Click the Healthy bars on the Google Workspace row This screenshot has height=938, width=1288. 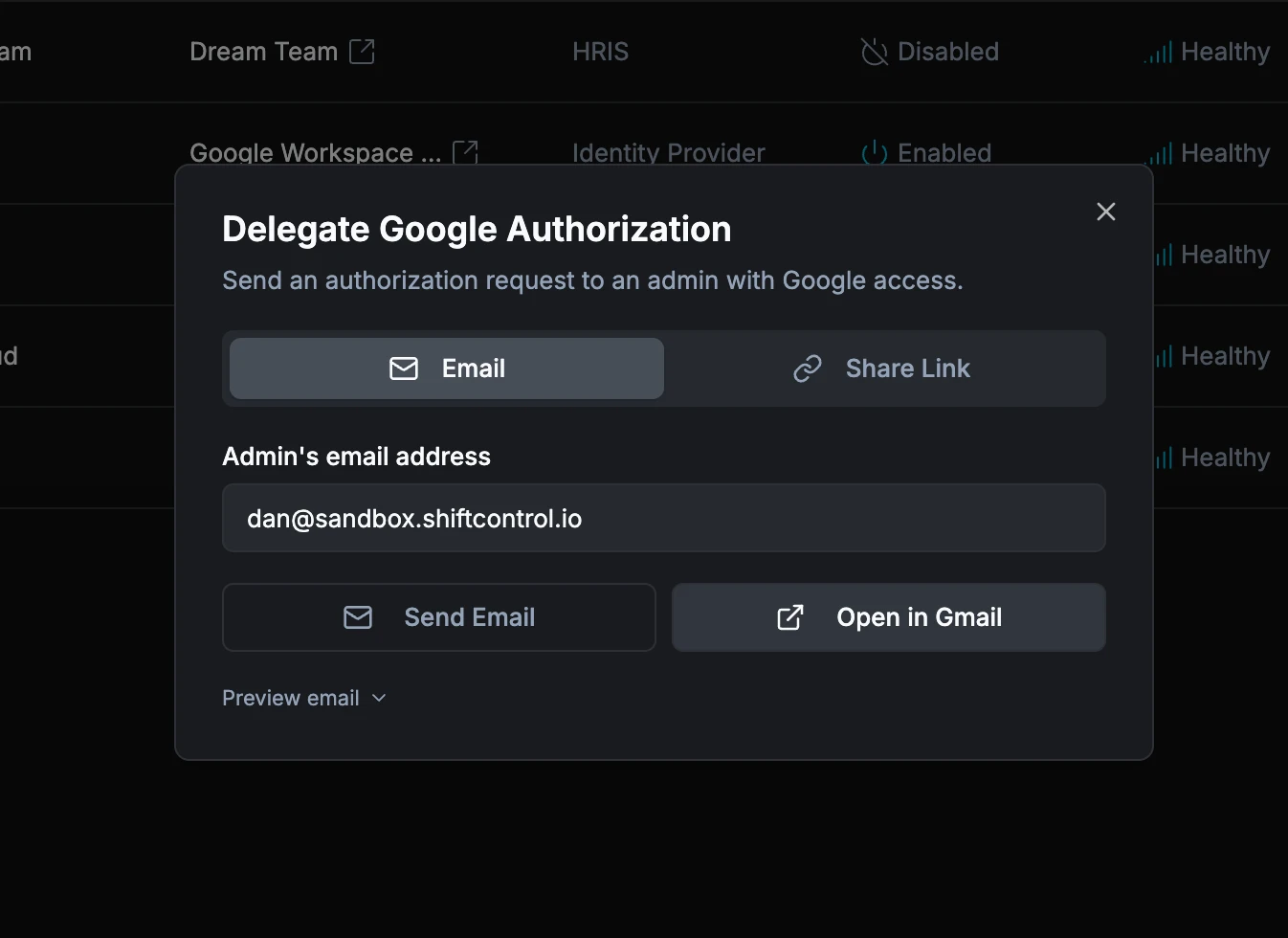(1160, 152)
